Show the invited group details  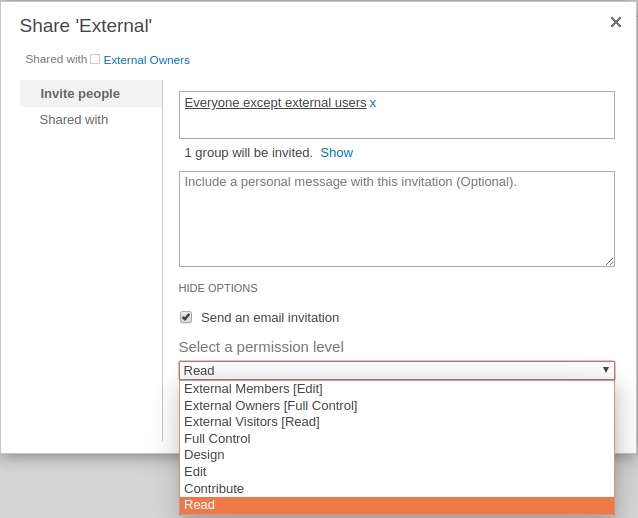pos(336,153)
